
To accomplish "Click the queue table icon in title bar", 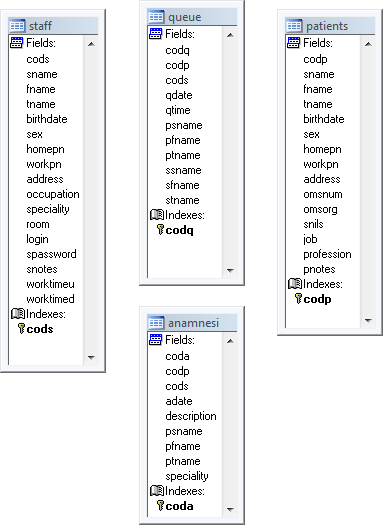I will click(x=156, y=17).
